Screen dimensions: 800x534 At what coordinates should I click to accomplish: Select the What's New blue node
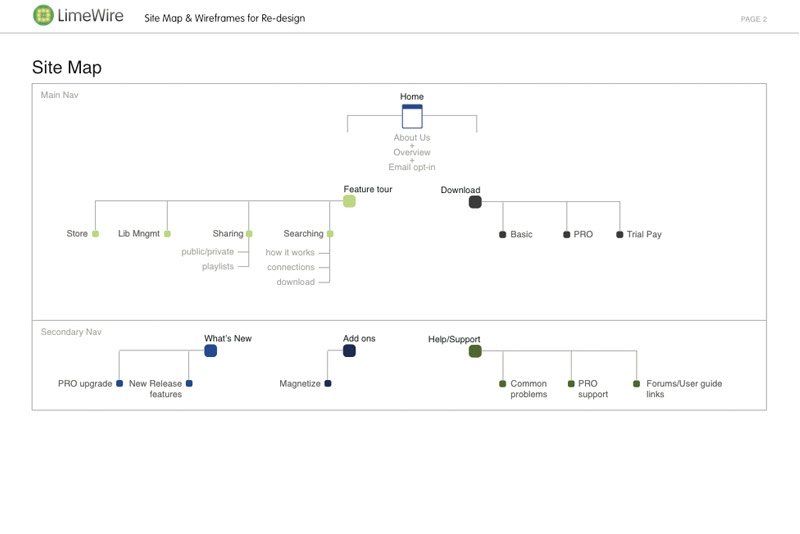[x=211, y=351]
